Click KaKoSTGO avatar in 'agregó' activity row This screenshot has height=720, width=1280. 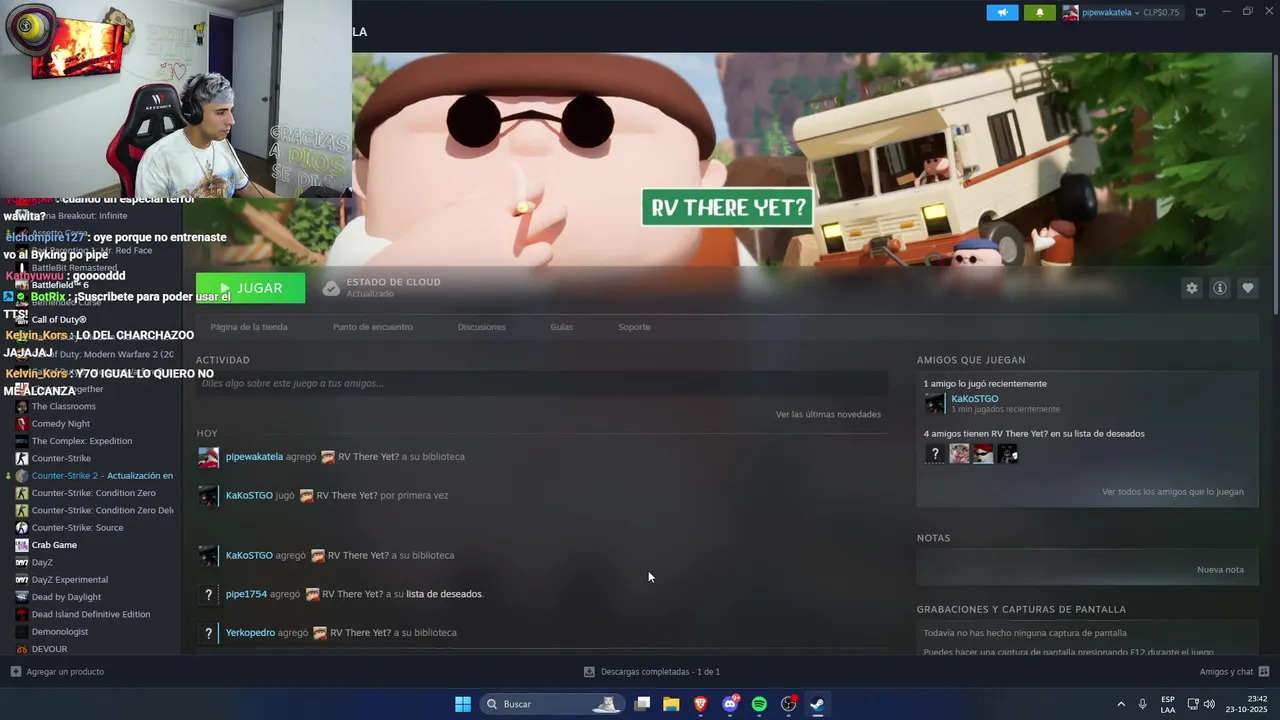208,556
